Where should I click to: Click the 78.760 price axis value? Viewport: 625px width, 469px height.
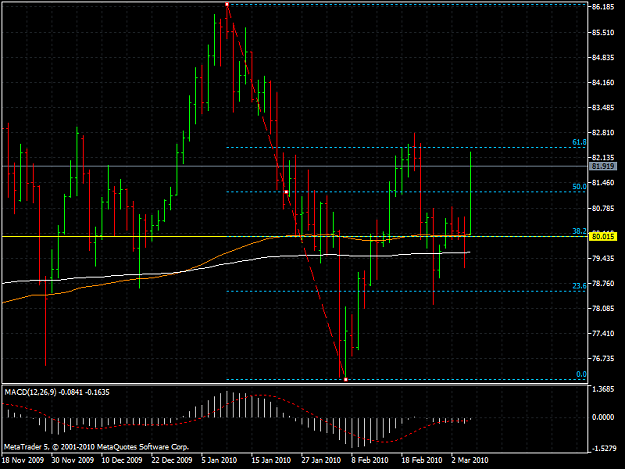coord(603,284)
